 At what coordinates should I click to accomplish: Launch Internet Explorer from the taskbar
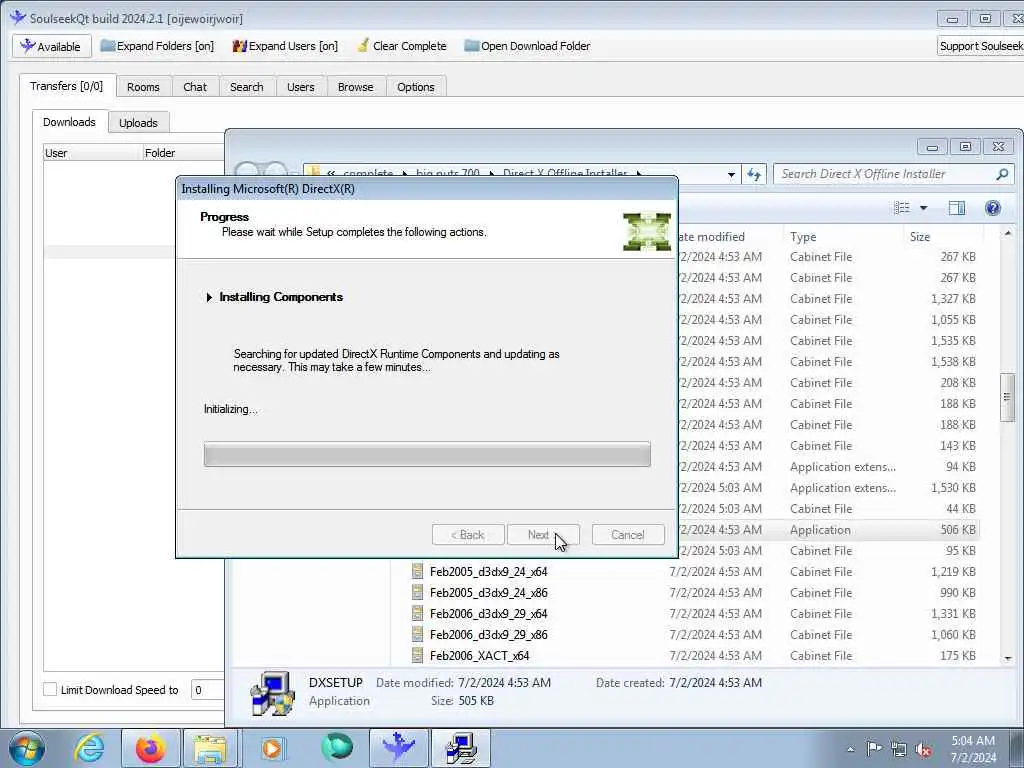click(88, 748)
